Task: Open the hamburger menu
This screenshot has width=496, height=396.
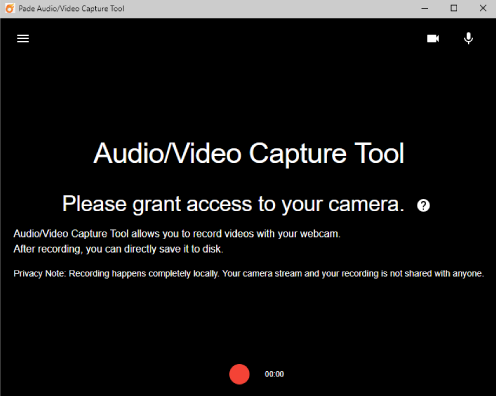Action: click(23, 39)
